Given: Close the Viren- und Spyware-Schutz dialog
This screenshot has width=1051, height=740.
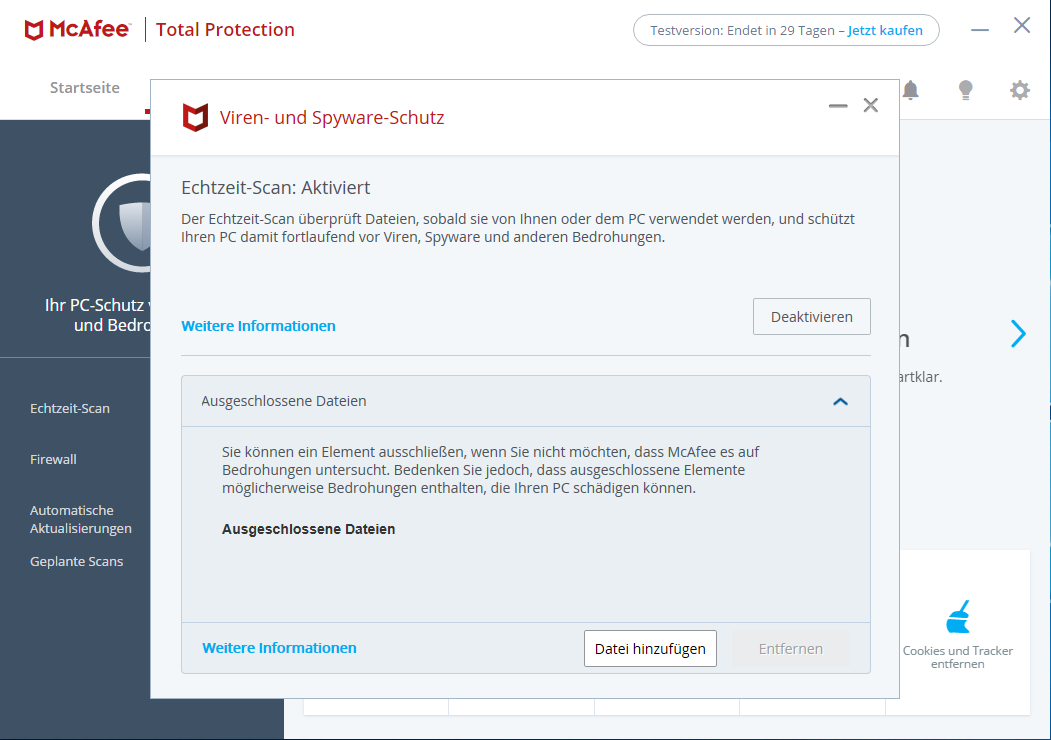Looking at the screenshot, I should 871,106.
